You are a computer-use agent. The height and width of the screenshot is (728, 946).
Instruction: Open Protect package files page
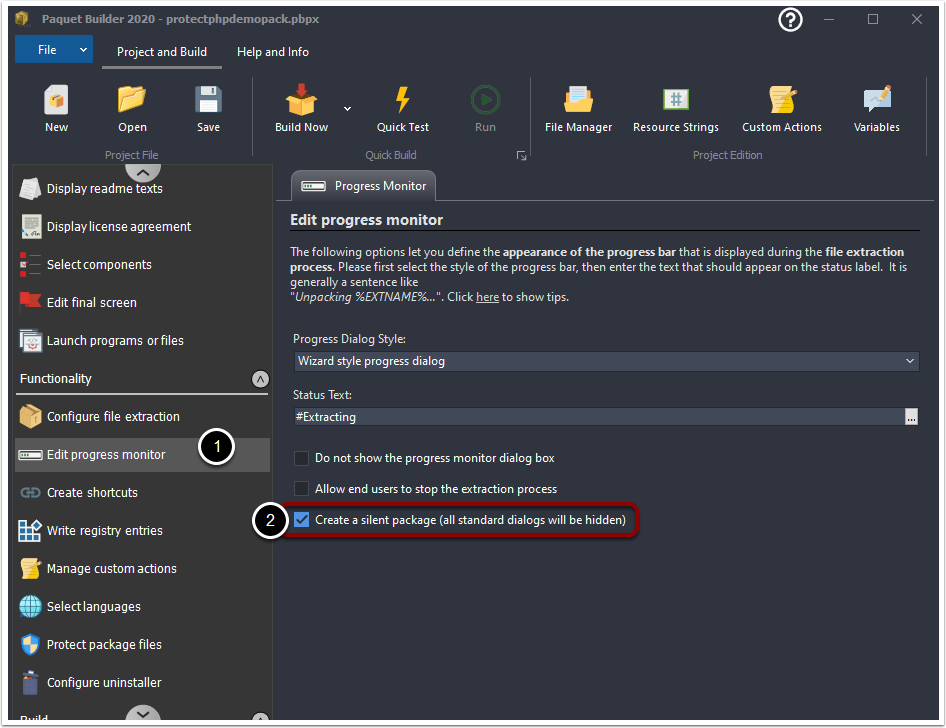pyautogui.click(x=142, y=645)
